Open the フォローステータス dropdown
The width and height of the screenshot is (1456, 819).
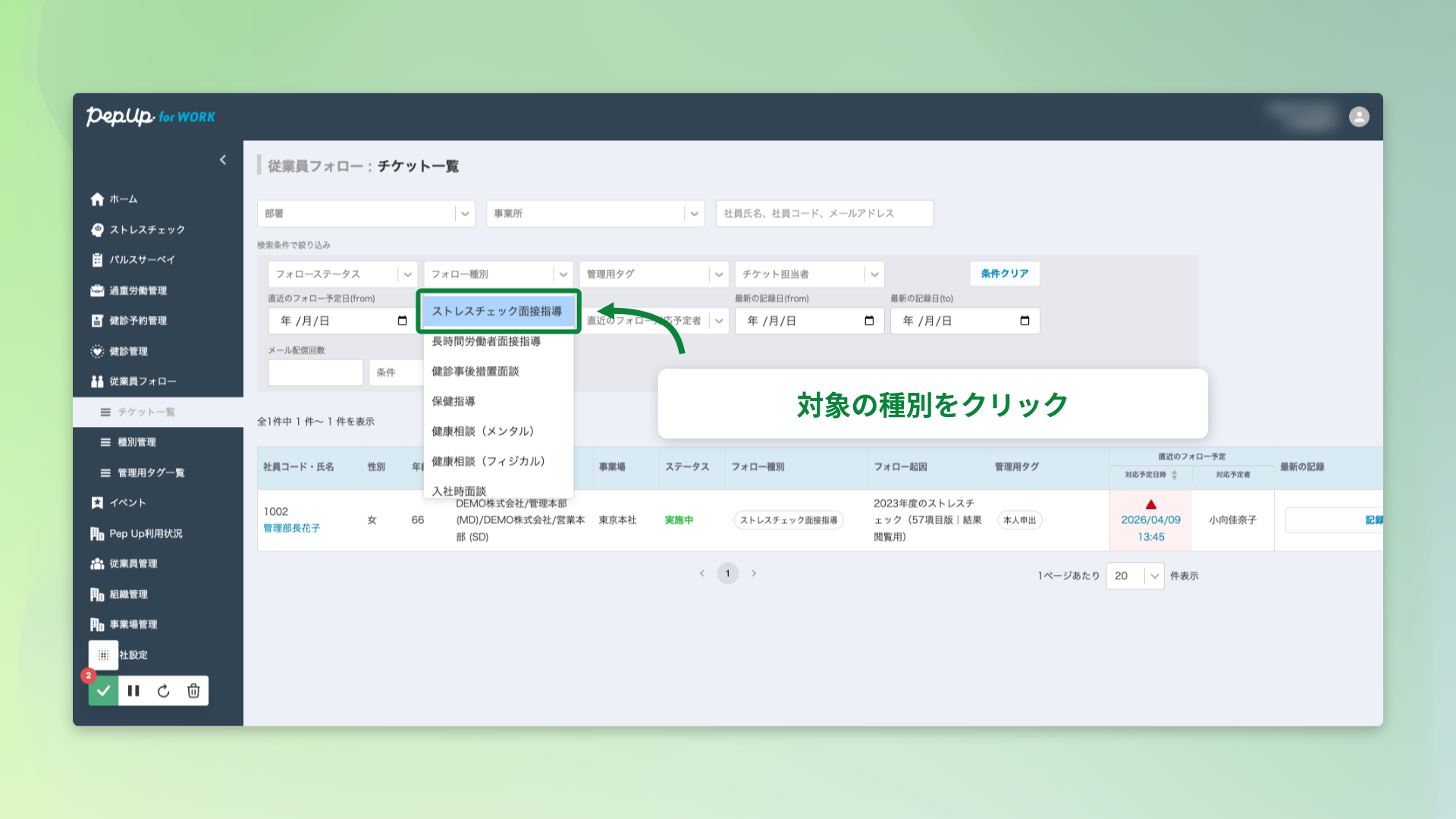tap(343, 275)
